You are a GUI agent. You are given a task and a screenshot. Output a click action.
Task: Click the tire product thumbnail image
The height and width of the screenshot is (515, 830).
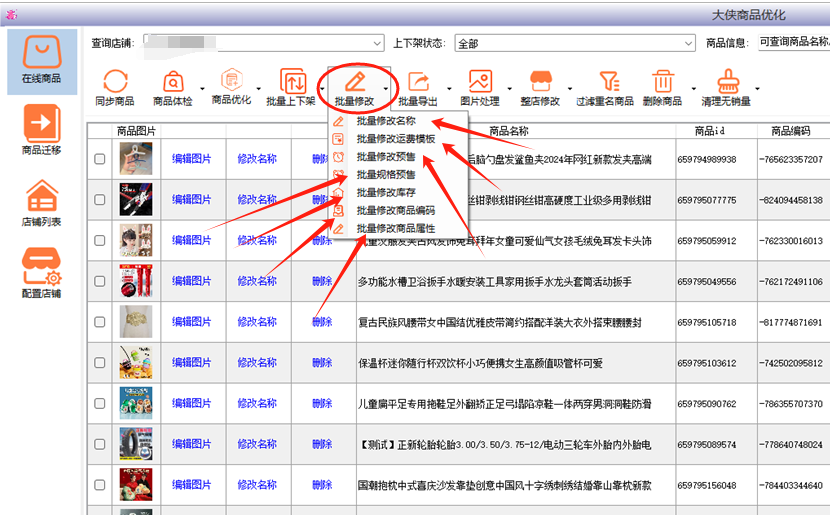[x=136, y=445]
